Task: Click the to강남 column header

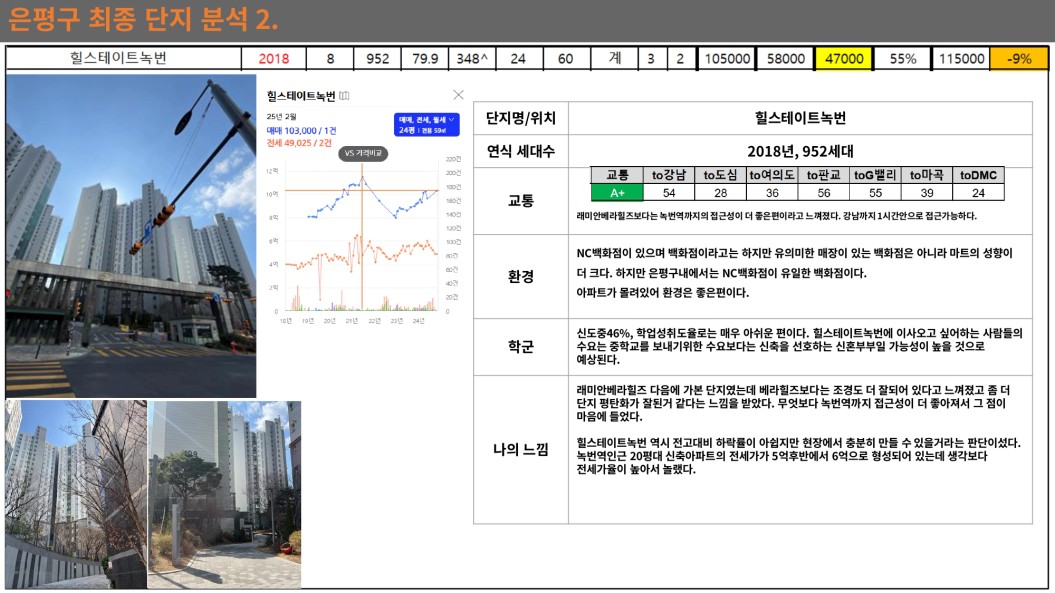Action: click(669, 175)
